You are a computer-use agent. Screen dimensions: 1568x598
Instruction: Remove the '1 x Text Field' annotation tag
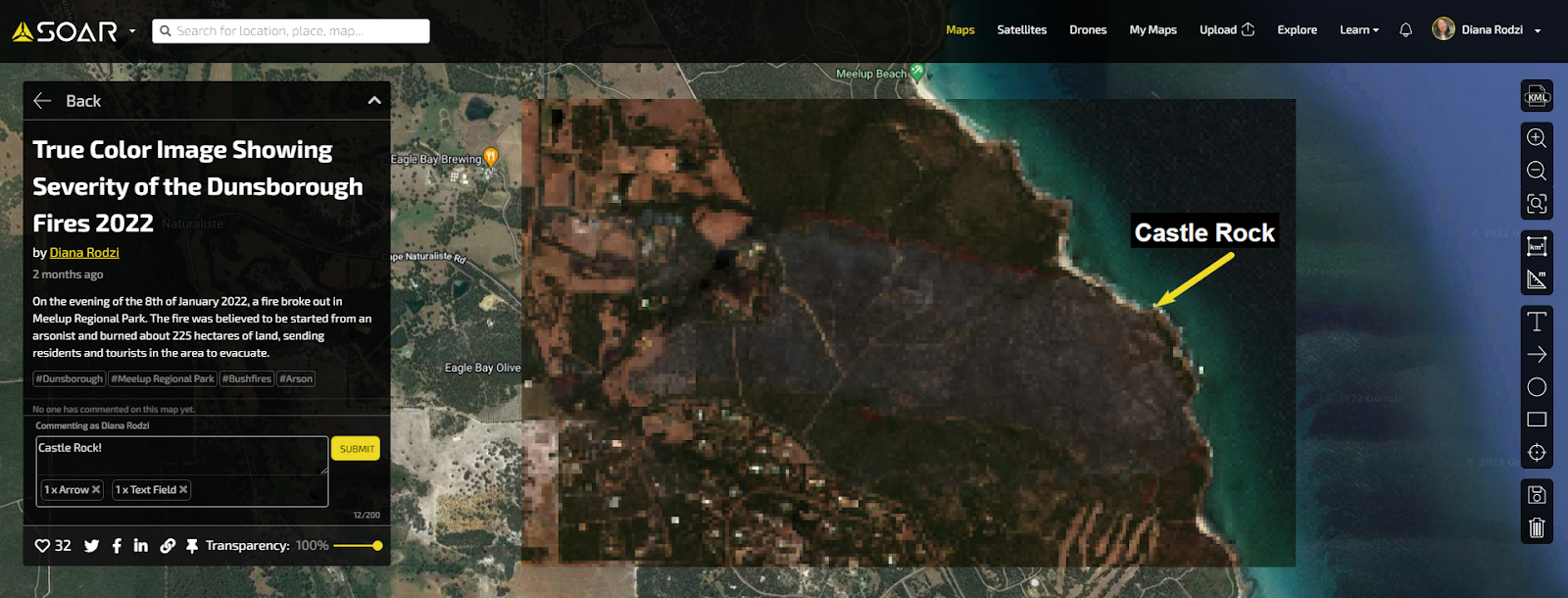[183, 490]
